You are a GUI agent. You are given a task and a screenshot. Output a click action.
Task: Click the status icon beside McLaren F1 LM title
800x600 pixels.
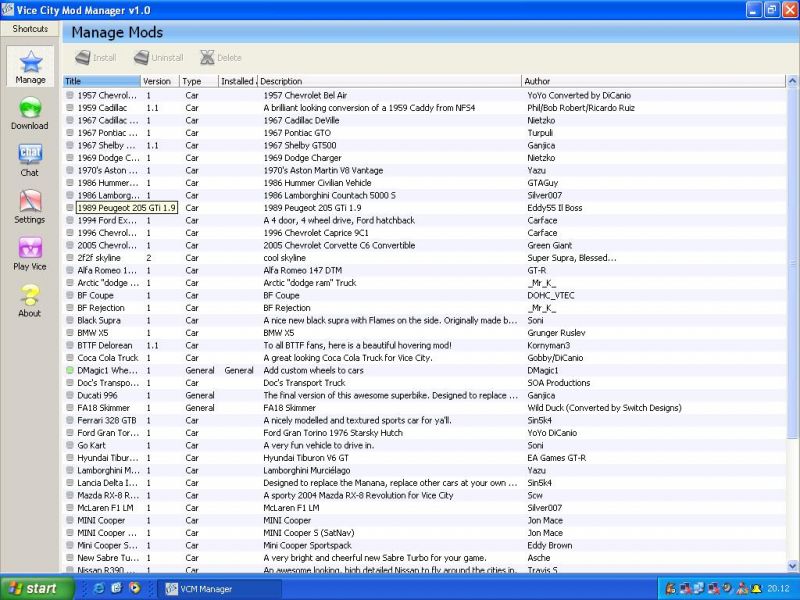point(70,508)
